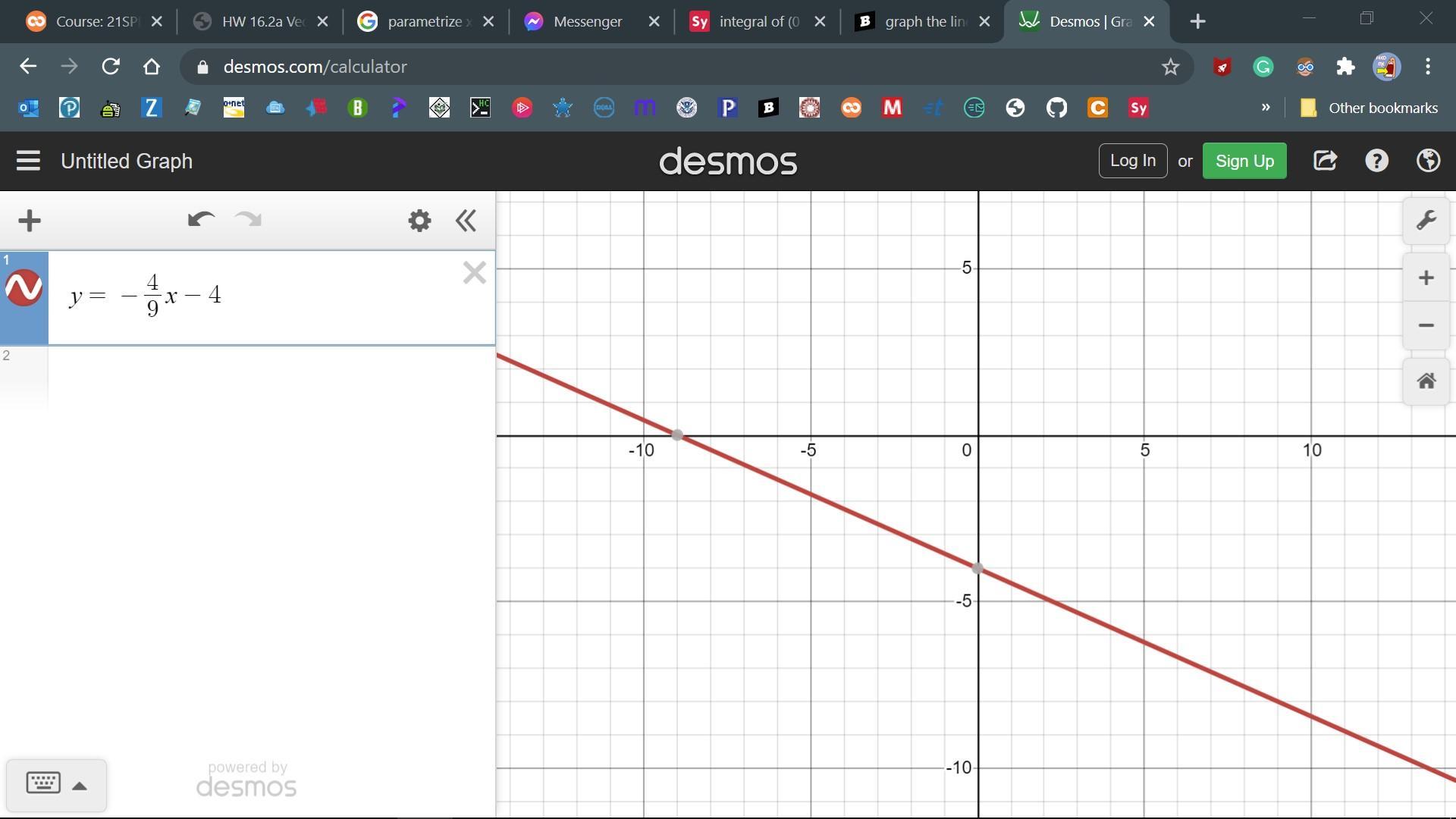Zoom in on the graph
This screenshot has width=1456, height=819.
pos(1426,278)
